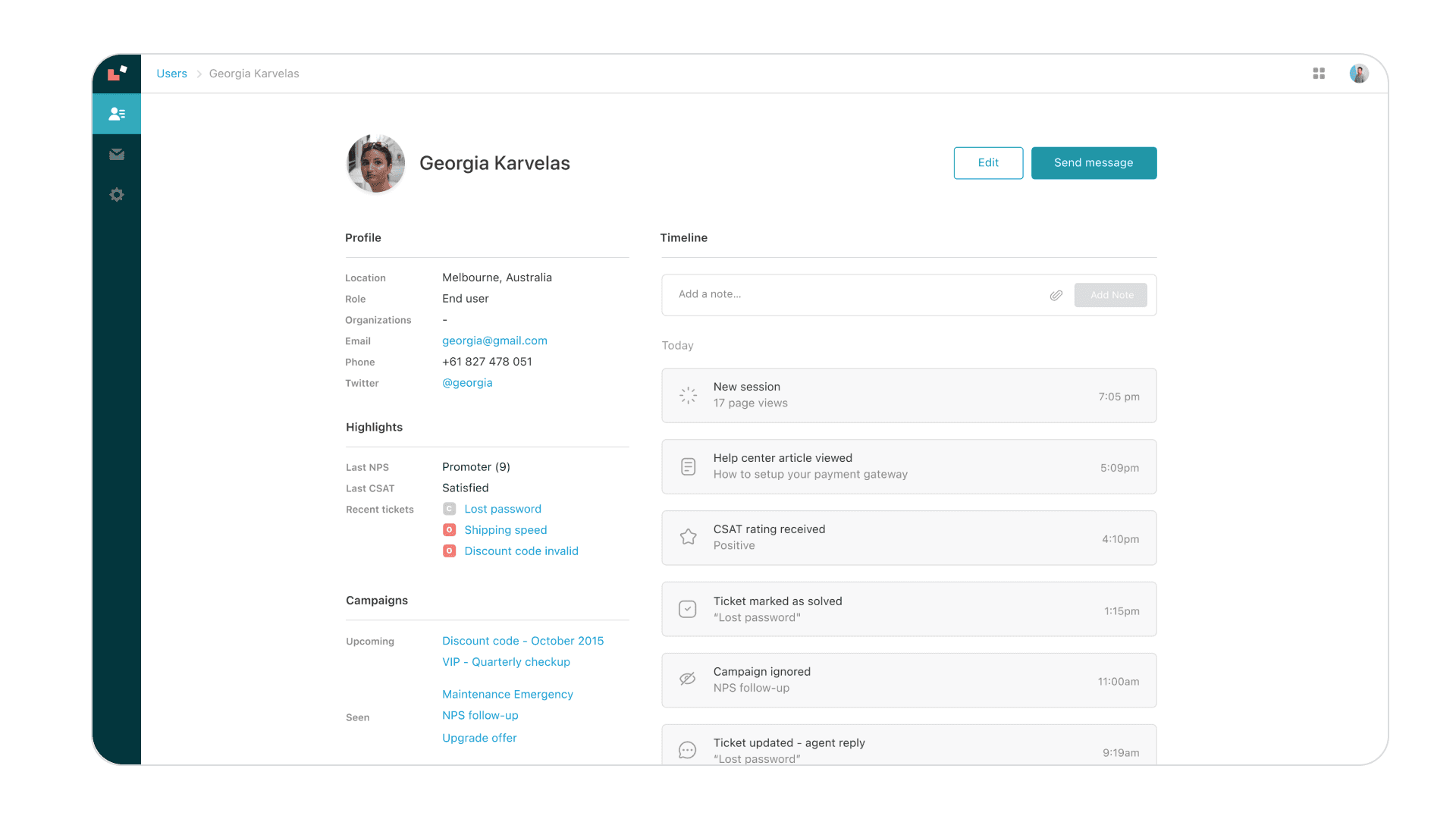Click the Highlights section heading

point(374,427)
